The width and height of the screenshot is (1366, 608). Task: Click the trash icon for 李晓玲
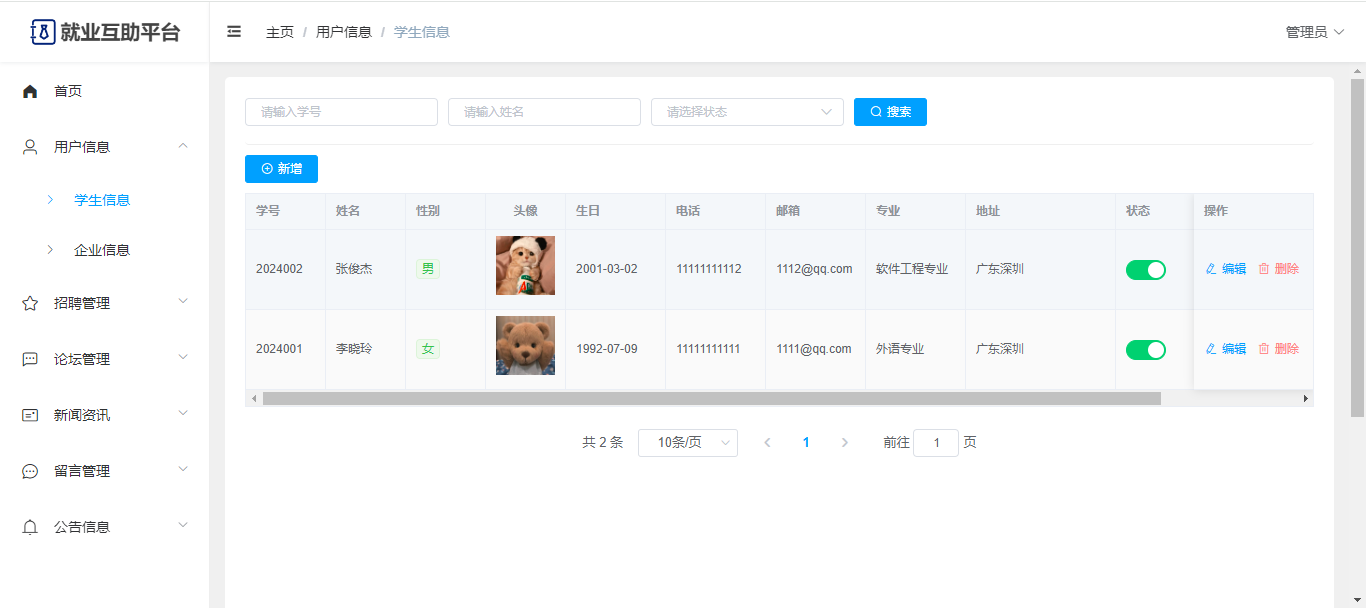1263,349
